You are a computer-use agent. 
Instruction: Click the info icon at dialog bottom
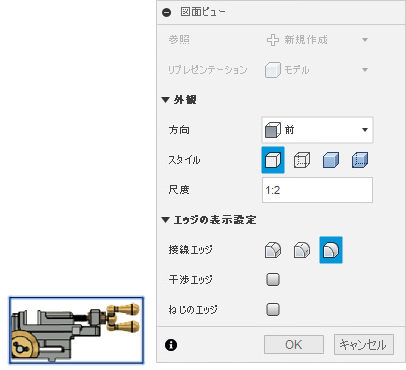[x=171, y=345]
